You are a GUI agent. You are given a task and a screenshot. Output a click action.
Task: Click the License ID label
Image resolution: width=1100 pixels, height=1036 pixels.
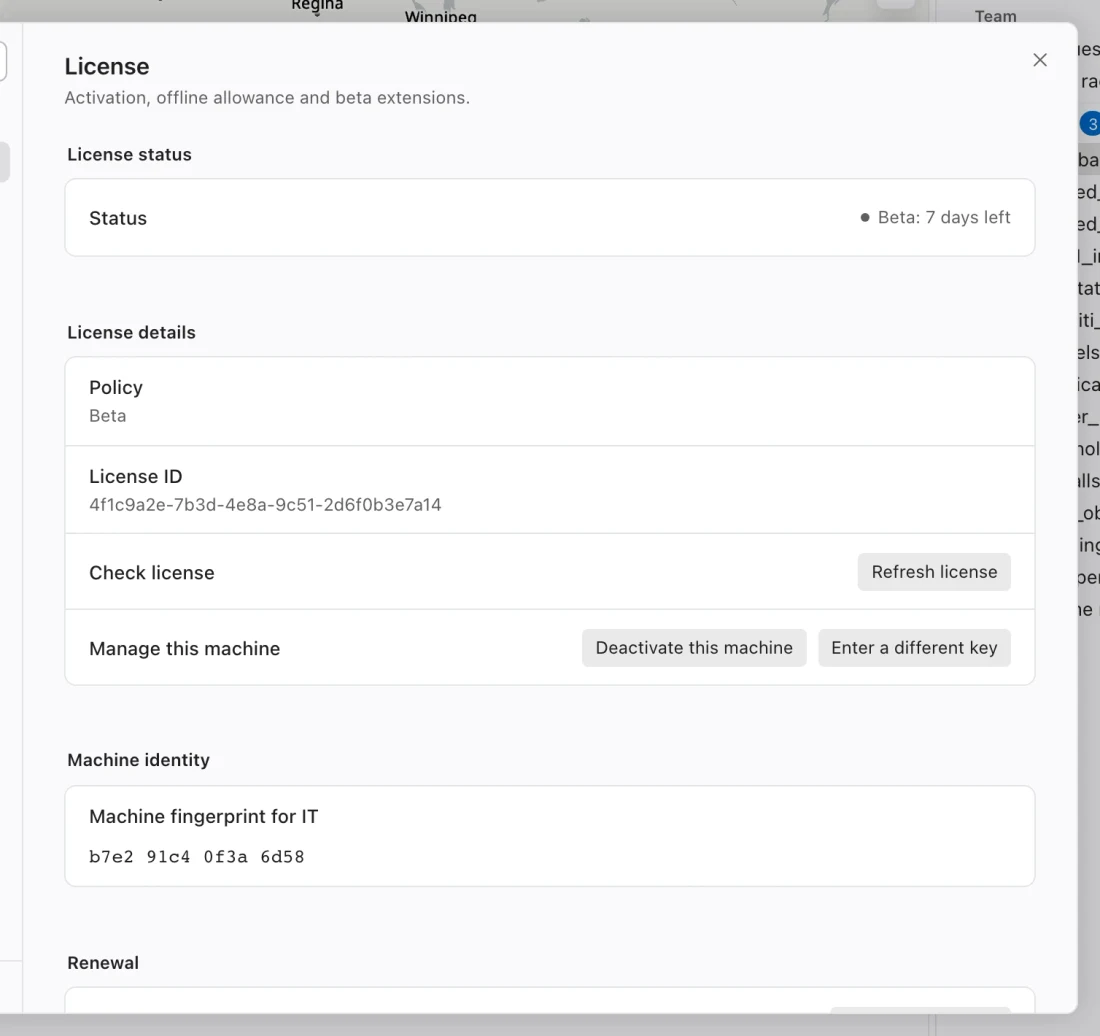click(x=135, y=477)
